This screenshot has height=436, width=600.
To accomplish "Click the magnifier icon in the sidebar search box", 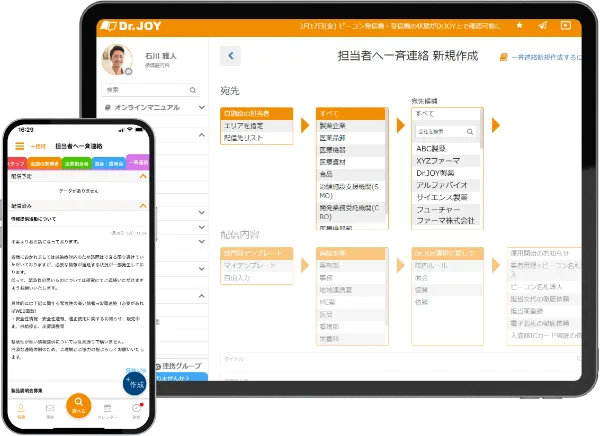I will (x=193, y=90).
